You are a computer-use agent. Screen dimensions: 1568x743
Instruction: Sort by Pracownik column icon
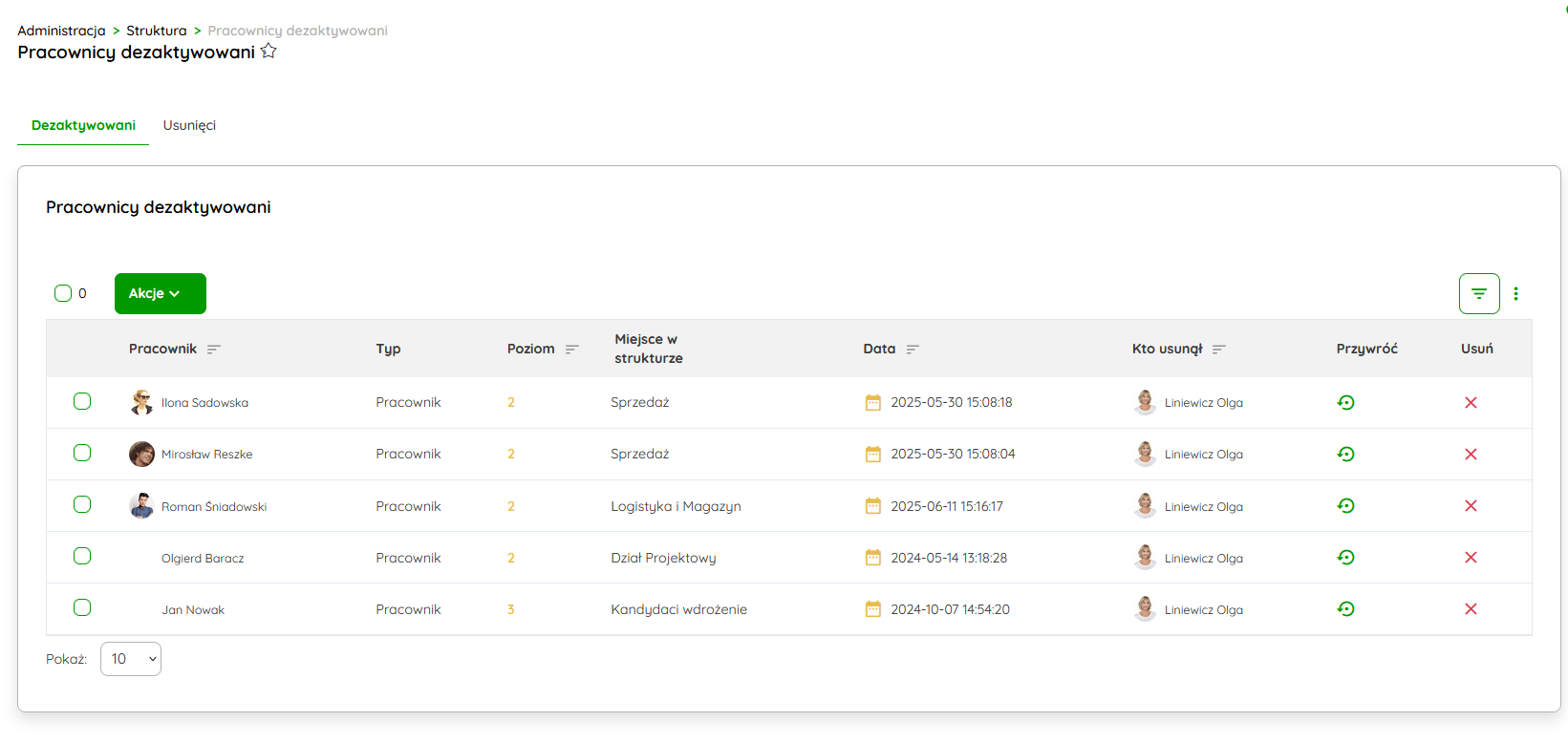point(214,350)
